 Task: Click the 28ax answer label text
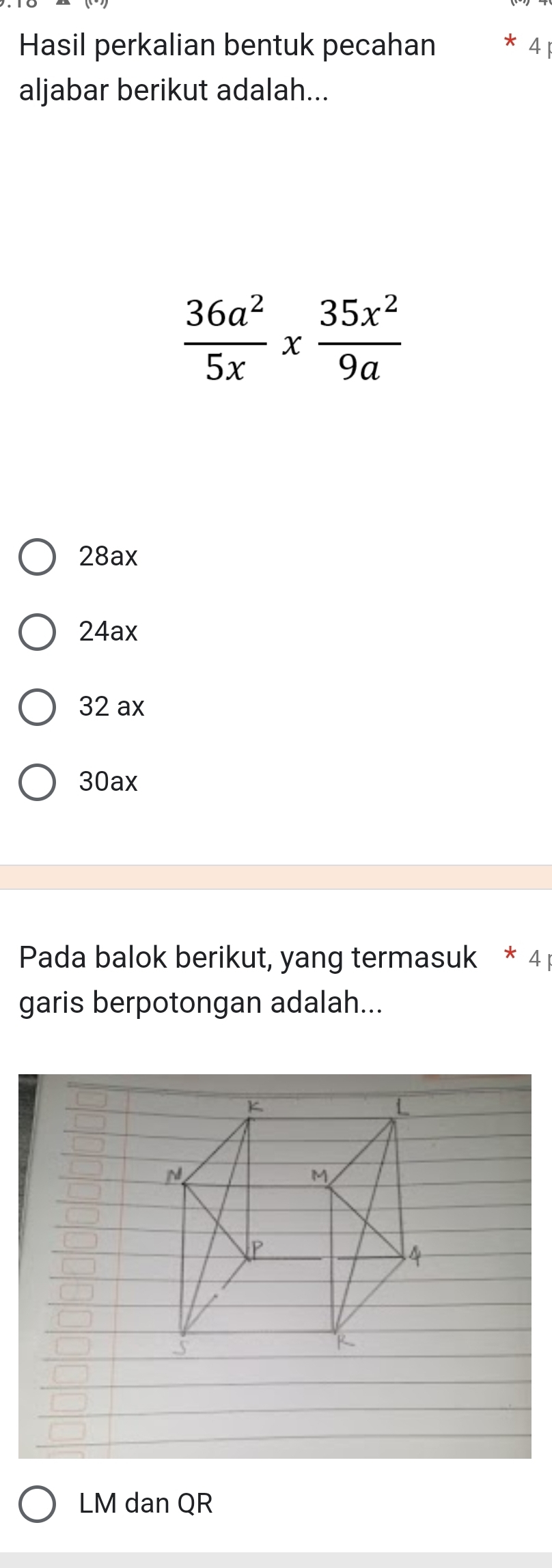click(x=109, y=557)
